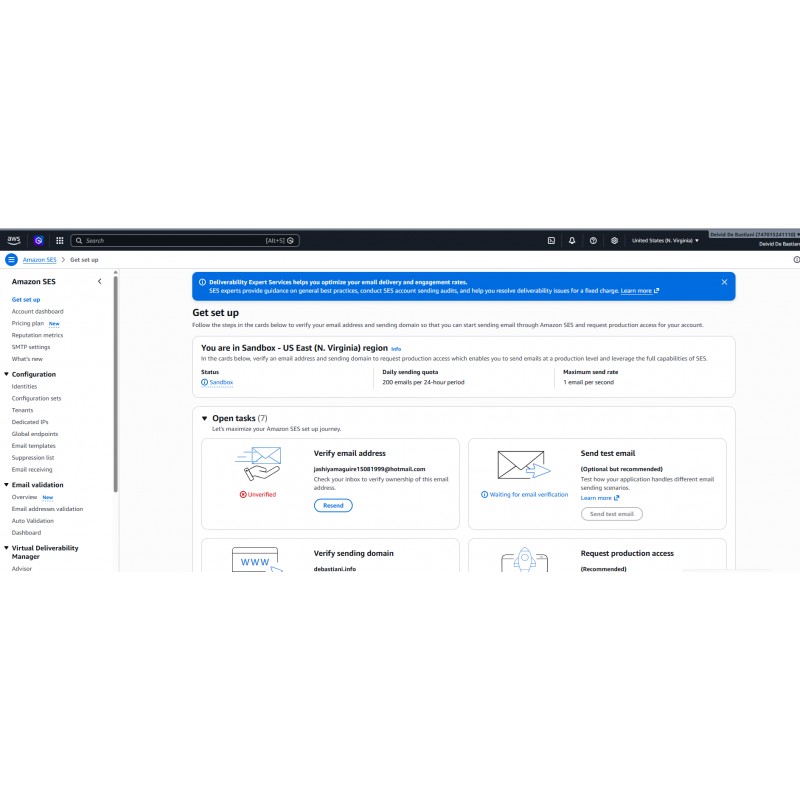Image resolution: width=800 pixels, height=800 pixels.
Task: Open Info link beside Sandbox region heading
Action: pyautogui.click(x=396, y=349)
